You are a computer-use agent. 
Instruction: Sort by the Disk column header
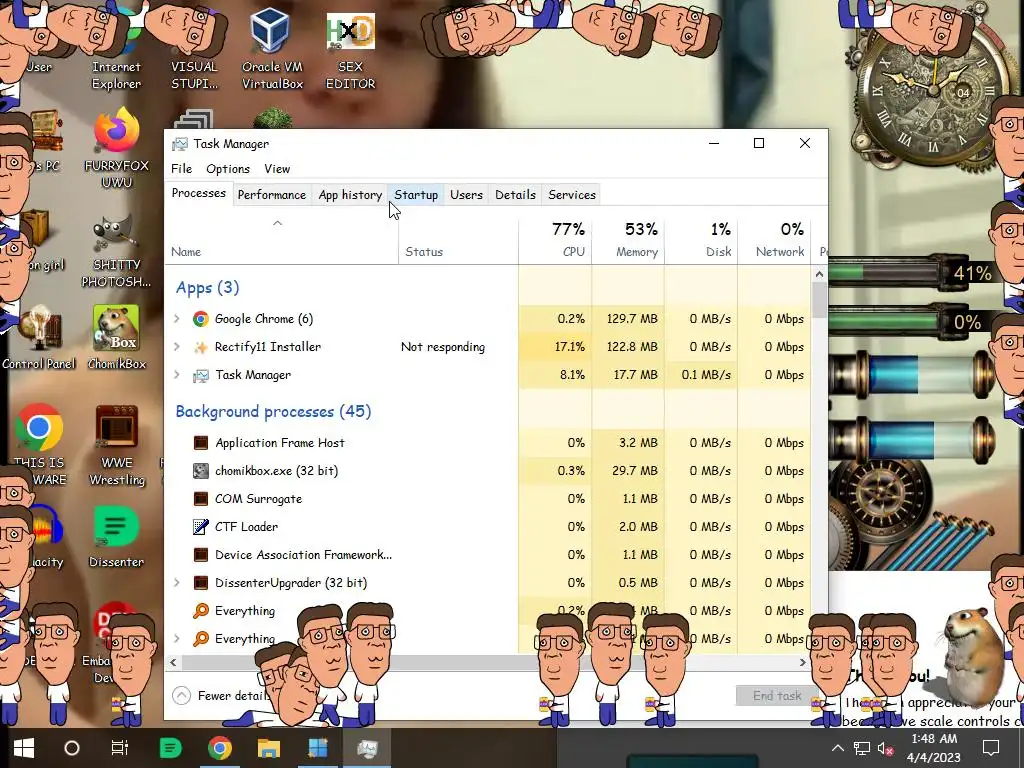pyautogui.click(x=701, y=241)
